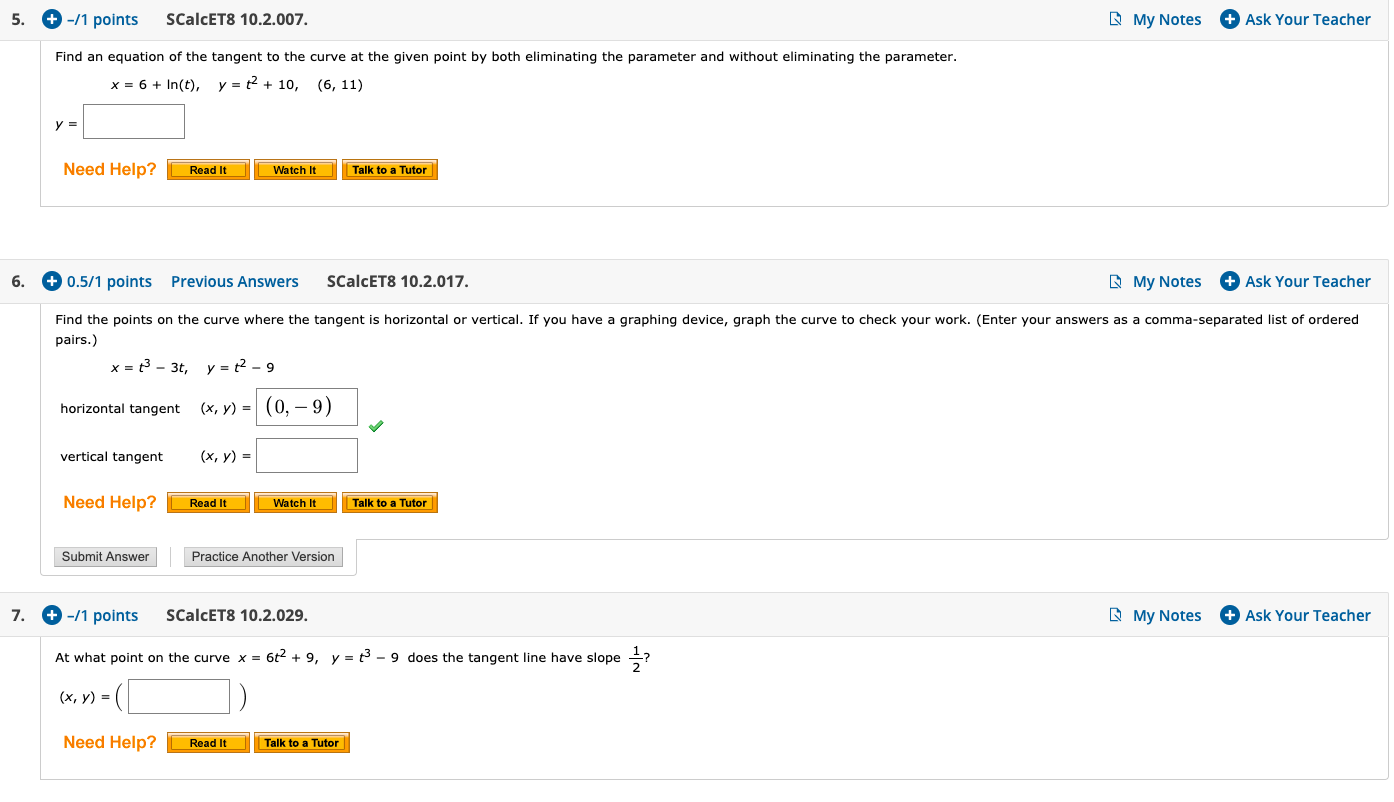Click the (x, y) answer box on problem 7
This screenshot has height=802, width=1394.
tap(178, 696)
